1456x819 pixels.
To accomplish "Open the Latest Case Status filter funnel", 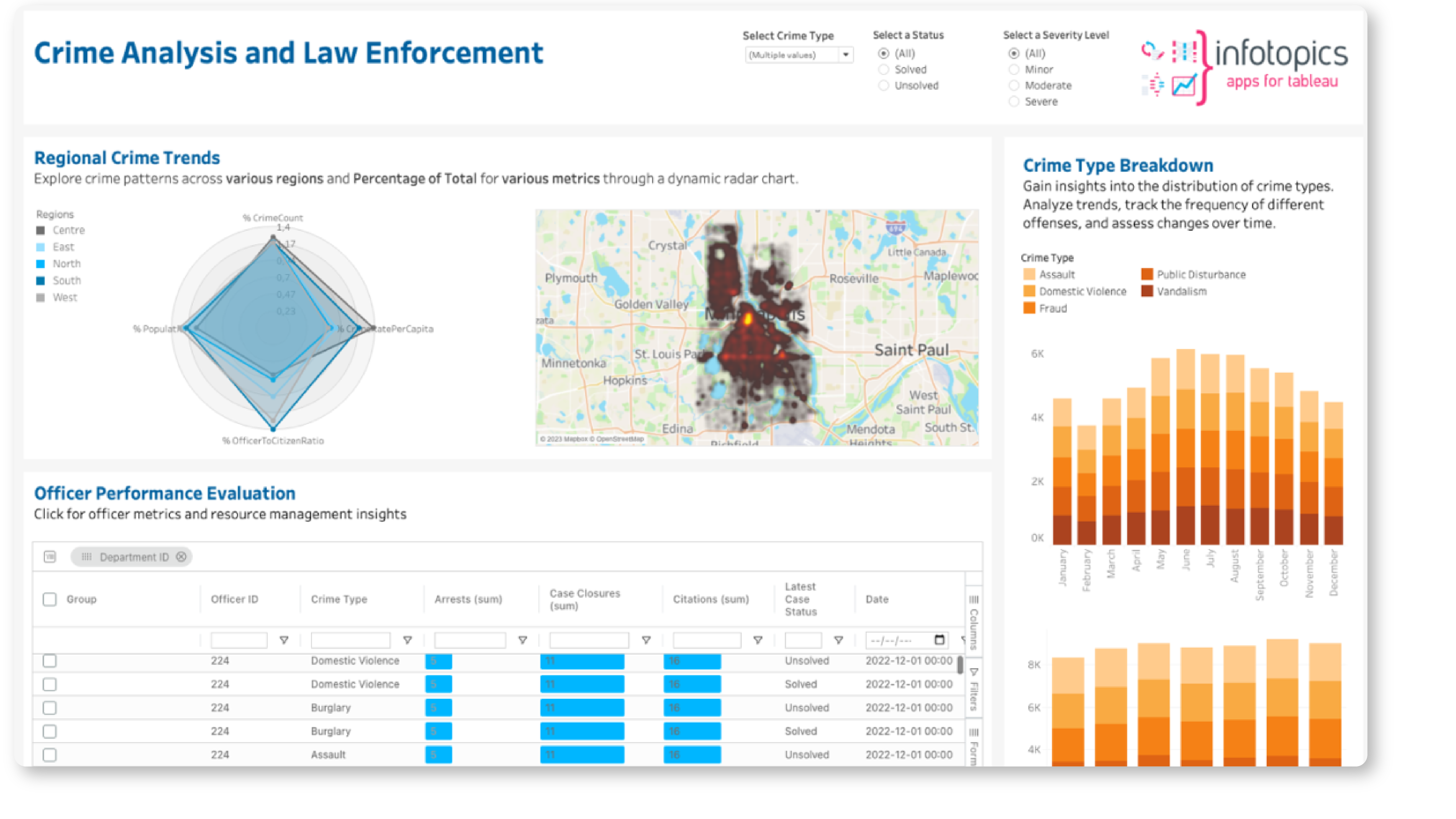I will coord(839,640).
